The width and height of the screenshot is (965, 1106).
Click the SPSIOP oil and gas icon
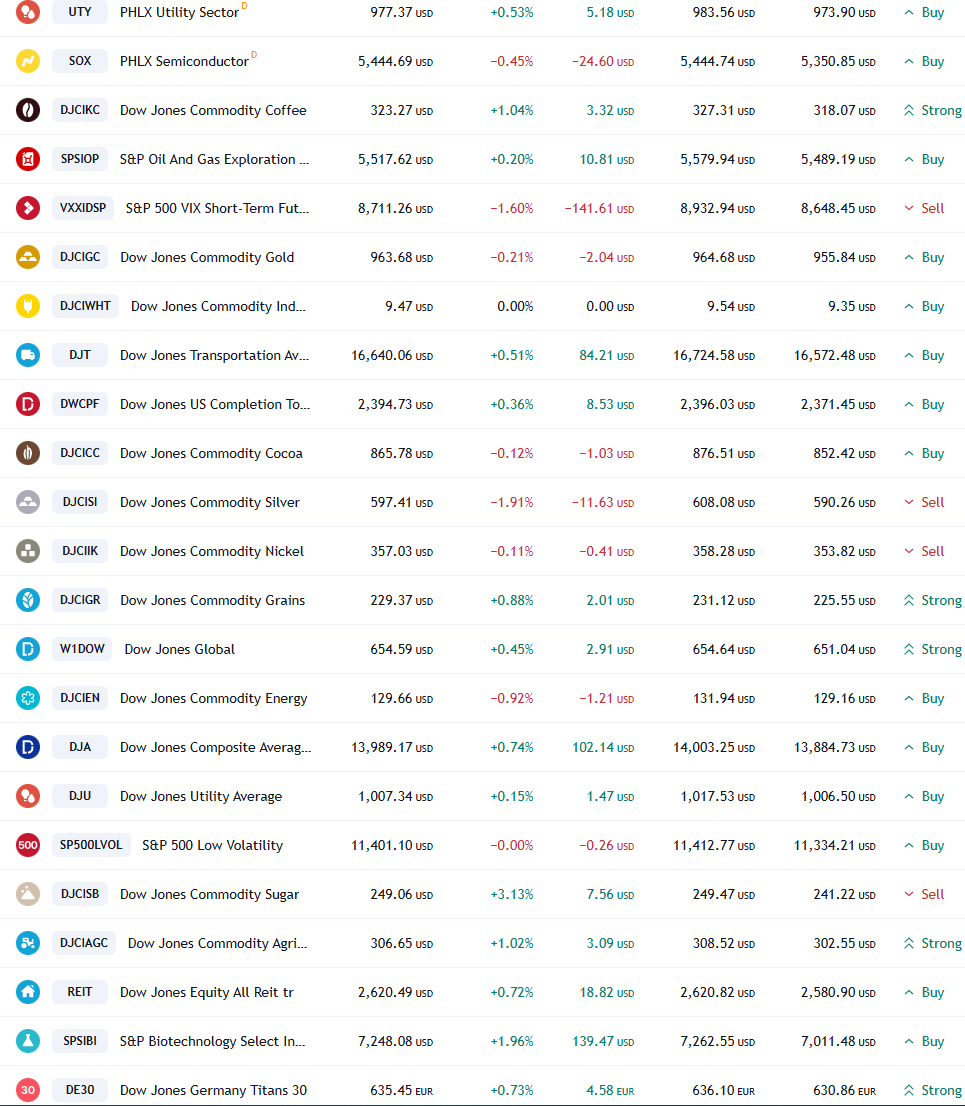click(x=28, y=159)
